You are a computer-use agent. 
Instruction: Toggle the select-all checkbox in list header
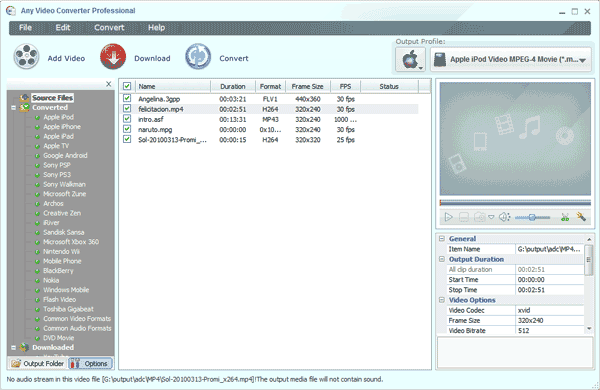coord(127,86)
